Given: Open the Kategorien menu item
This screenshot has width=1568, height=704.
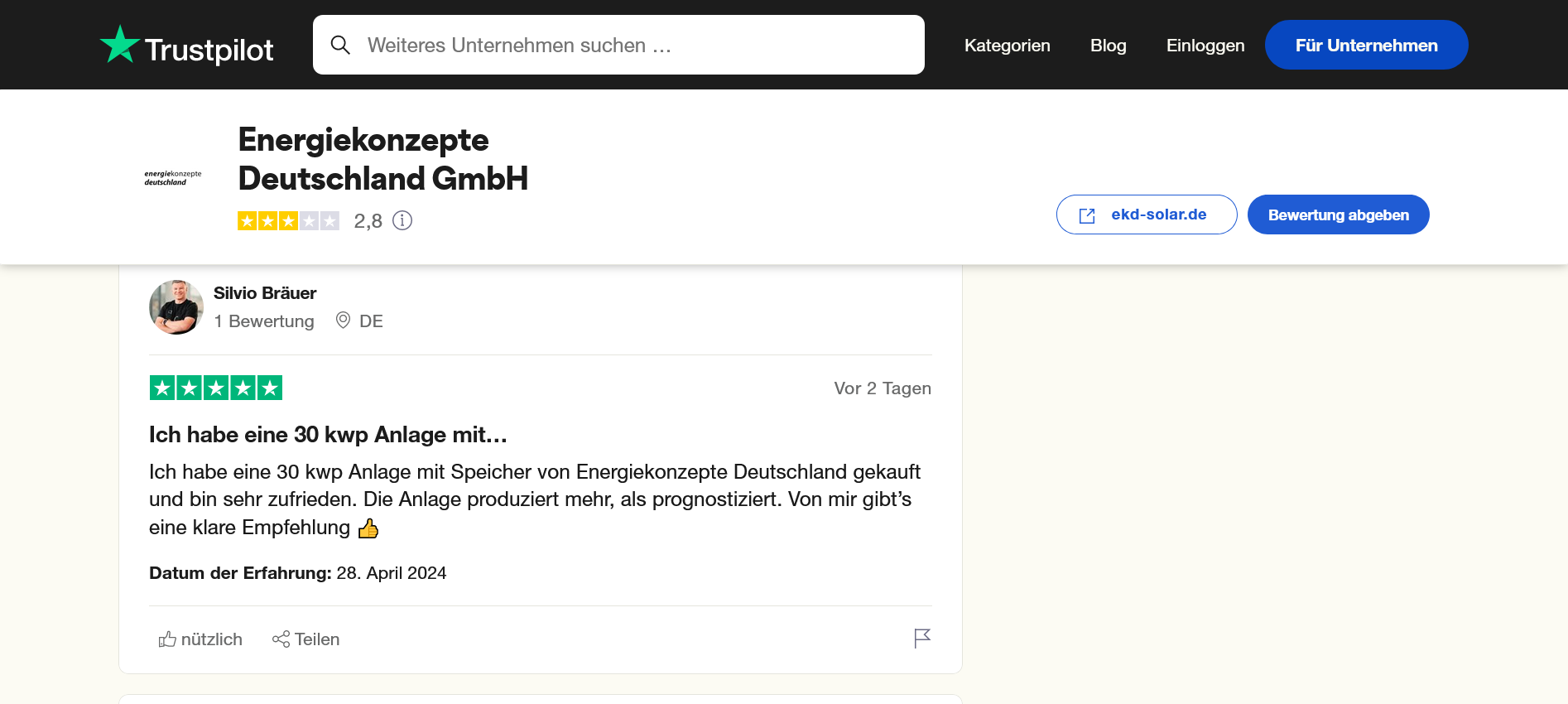Looking at the screenshot, I should [1007, 46].
